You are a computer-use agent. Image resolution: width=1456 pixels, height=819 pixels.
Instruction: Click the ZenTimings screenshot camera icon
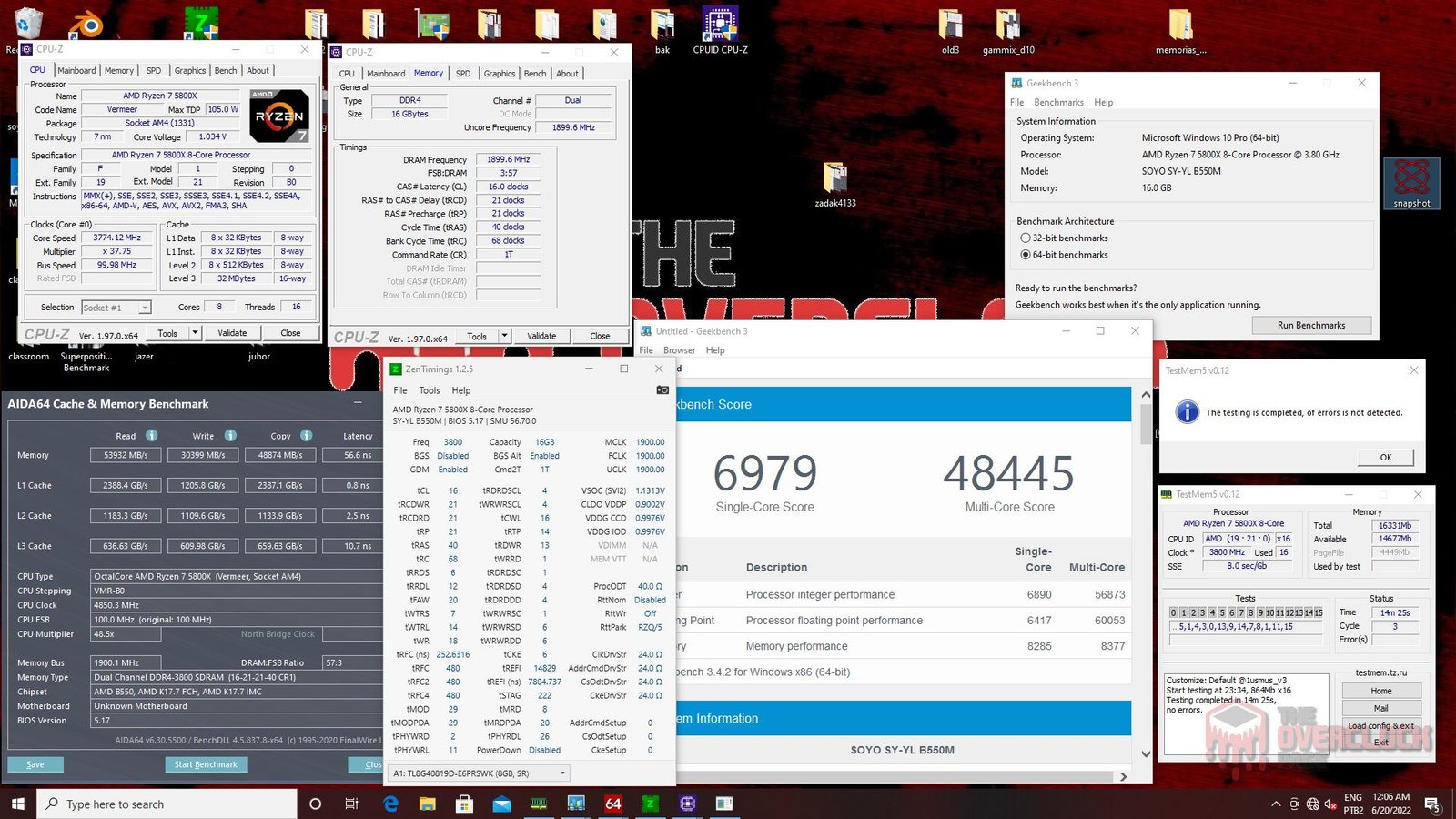[662, 389]
